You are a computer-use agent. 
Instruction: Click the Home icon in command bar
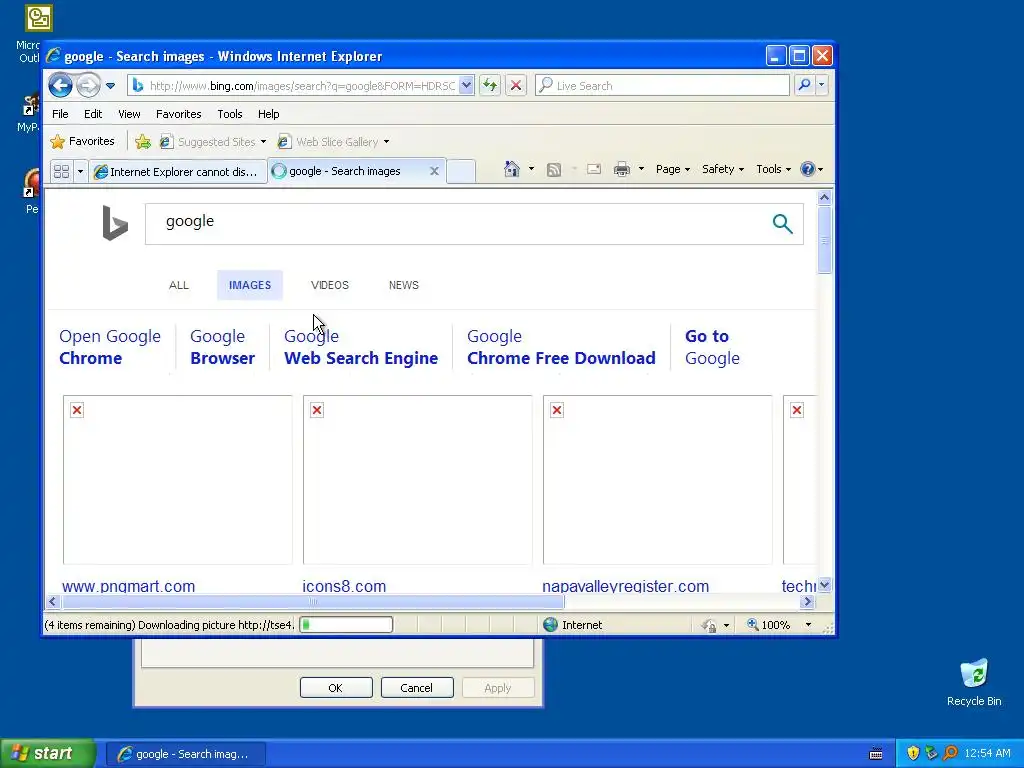511,169
